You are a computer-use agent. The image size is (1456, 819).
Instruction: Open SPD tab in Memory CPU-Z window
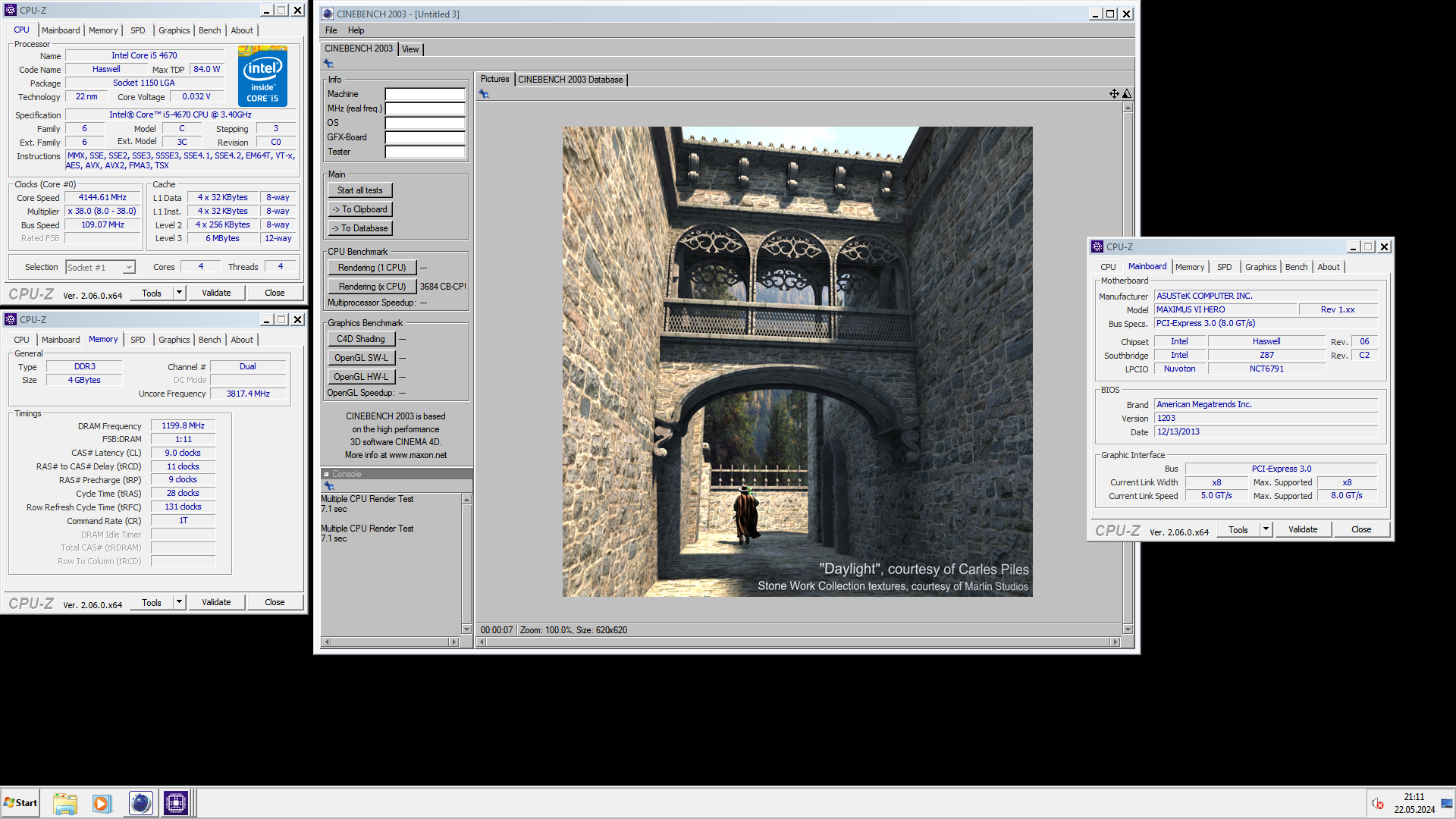[137, 340]
